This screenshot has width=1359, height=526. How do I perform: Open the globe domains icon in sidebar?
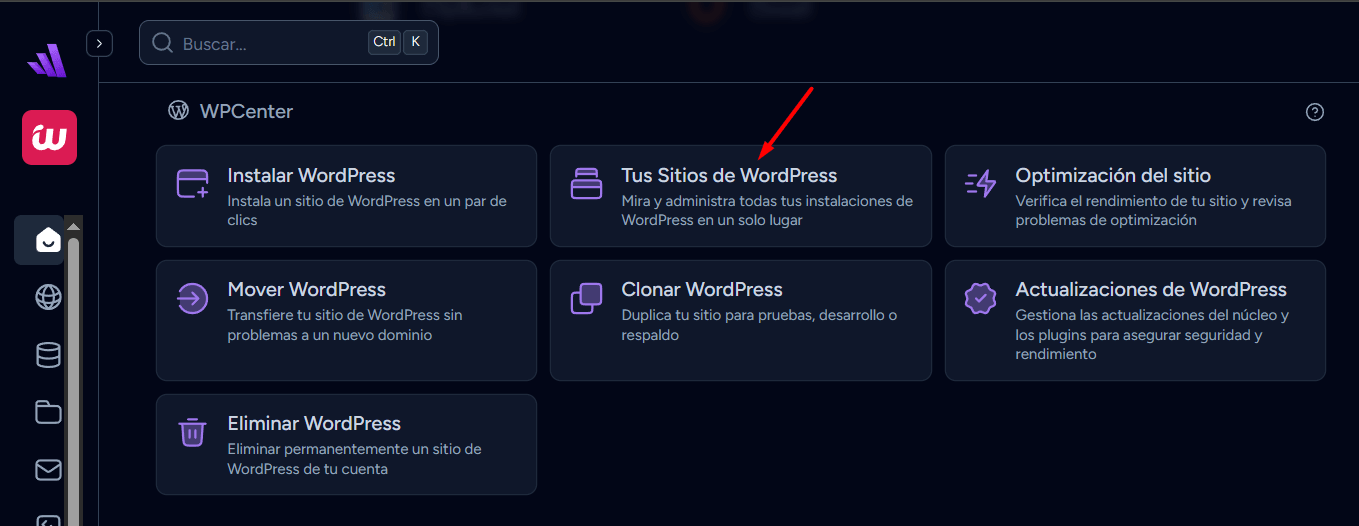coord(47,297)
